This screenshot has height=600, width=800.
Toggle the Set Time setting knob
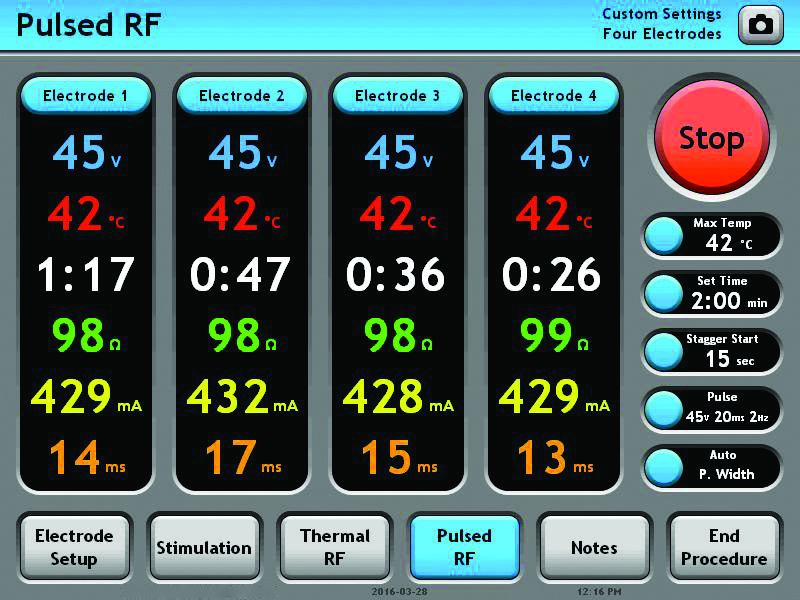(662, 293)
